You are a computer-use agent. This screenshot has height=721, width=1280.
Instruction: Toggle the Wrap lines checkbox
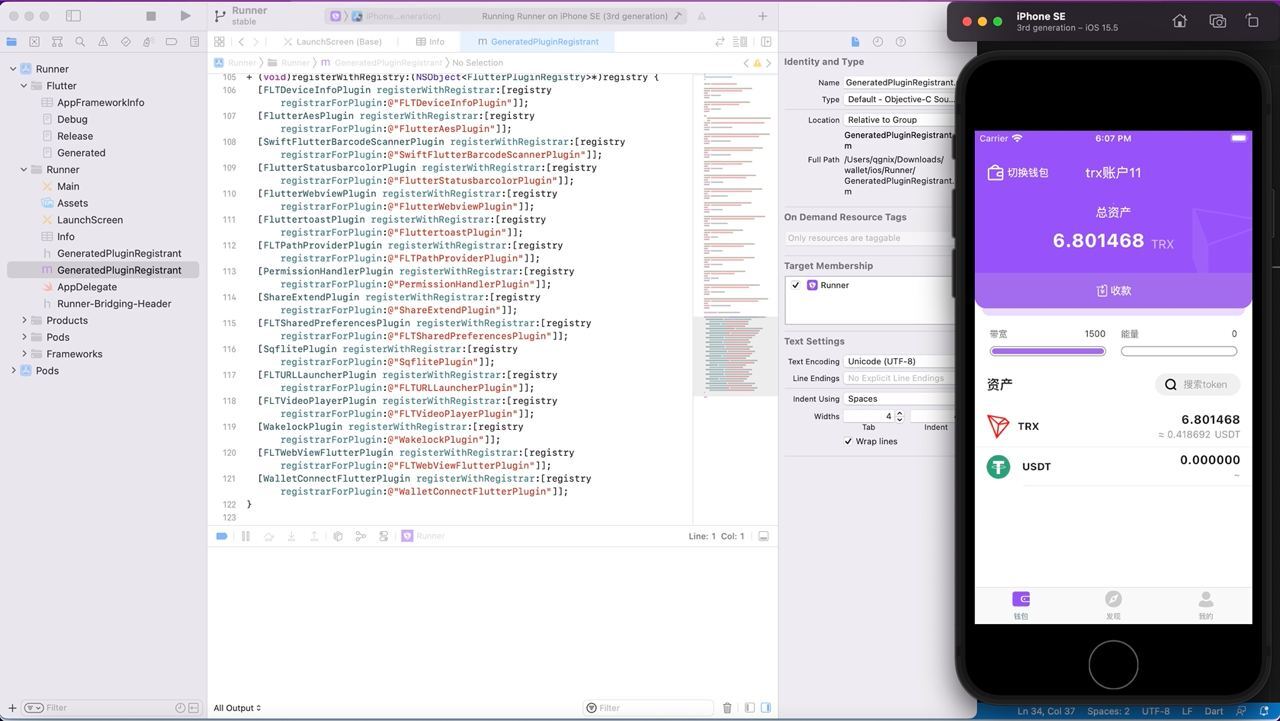coord(848,441)
